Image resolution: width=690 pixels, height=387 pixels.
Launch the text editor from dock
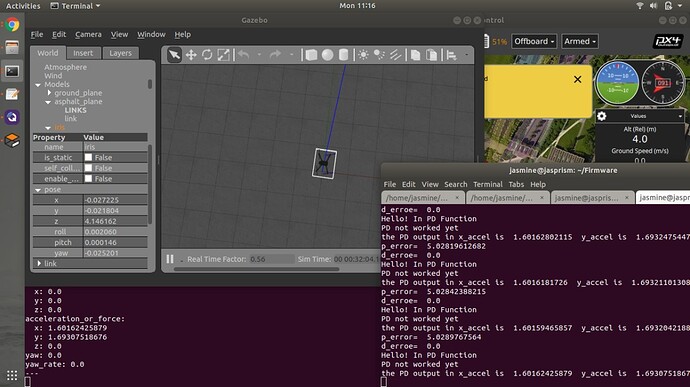pos(12,94)
